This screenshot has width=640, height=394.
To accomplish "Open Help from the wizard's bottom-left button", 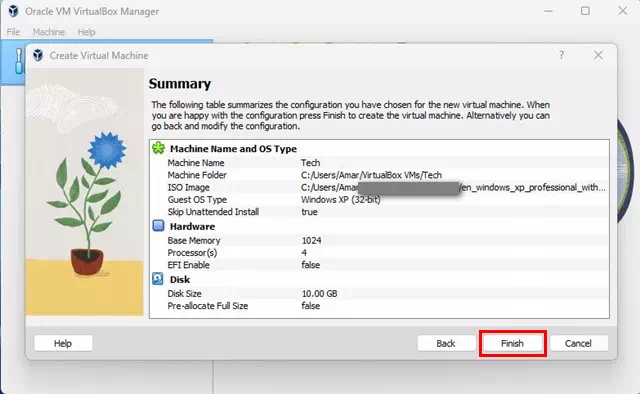I will pyautogui.click(x=63, y=343).
